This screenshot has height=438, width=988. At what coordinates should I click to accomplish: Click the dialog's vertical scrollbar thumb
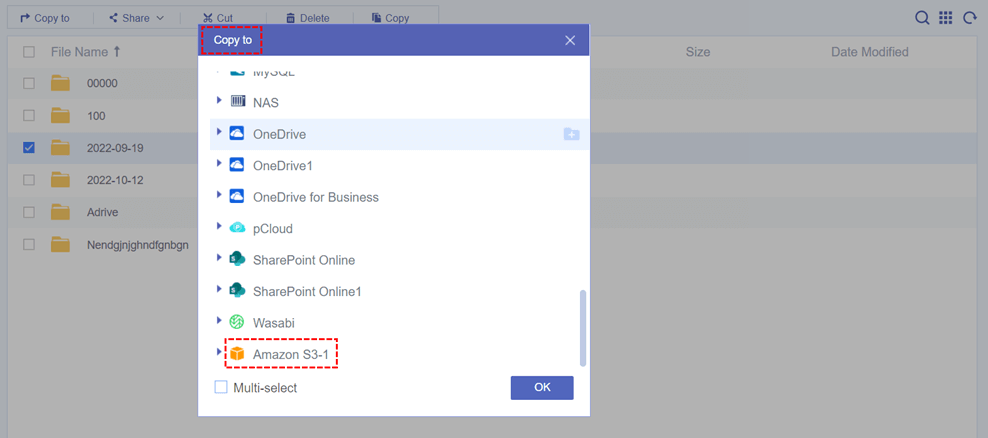[583, 328]
